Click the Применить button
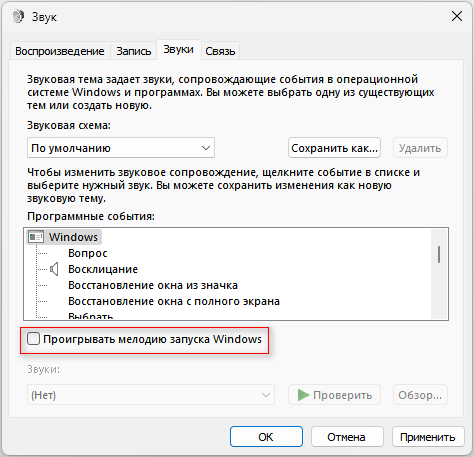 [x=428, y=437]
